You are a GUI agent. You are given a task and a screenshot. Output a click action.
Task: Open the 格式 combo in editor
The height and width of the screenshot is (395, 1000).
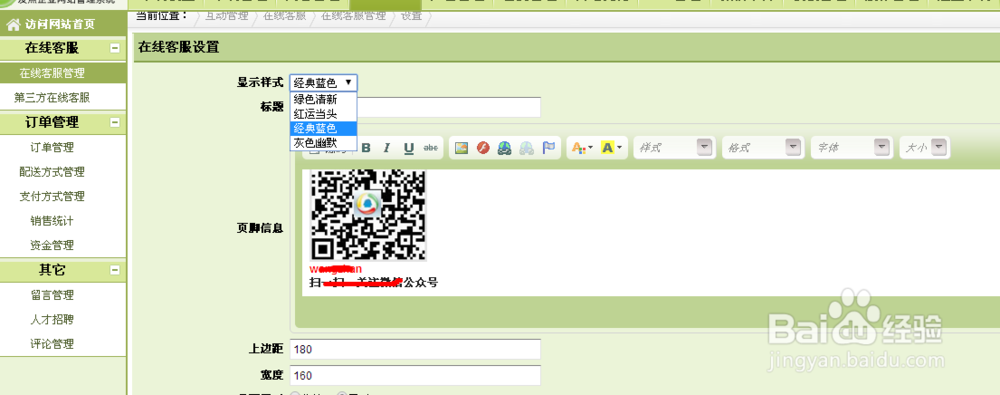763,147
